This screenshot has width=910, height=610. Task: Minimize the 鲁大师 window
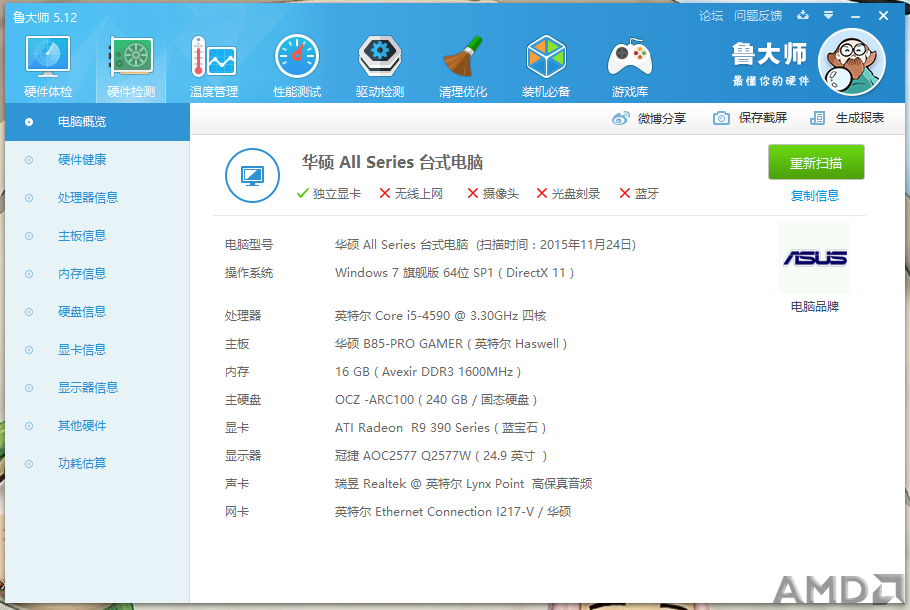855,16
